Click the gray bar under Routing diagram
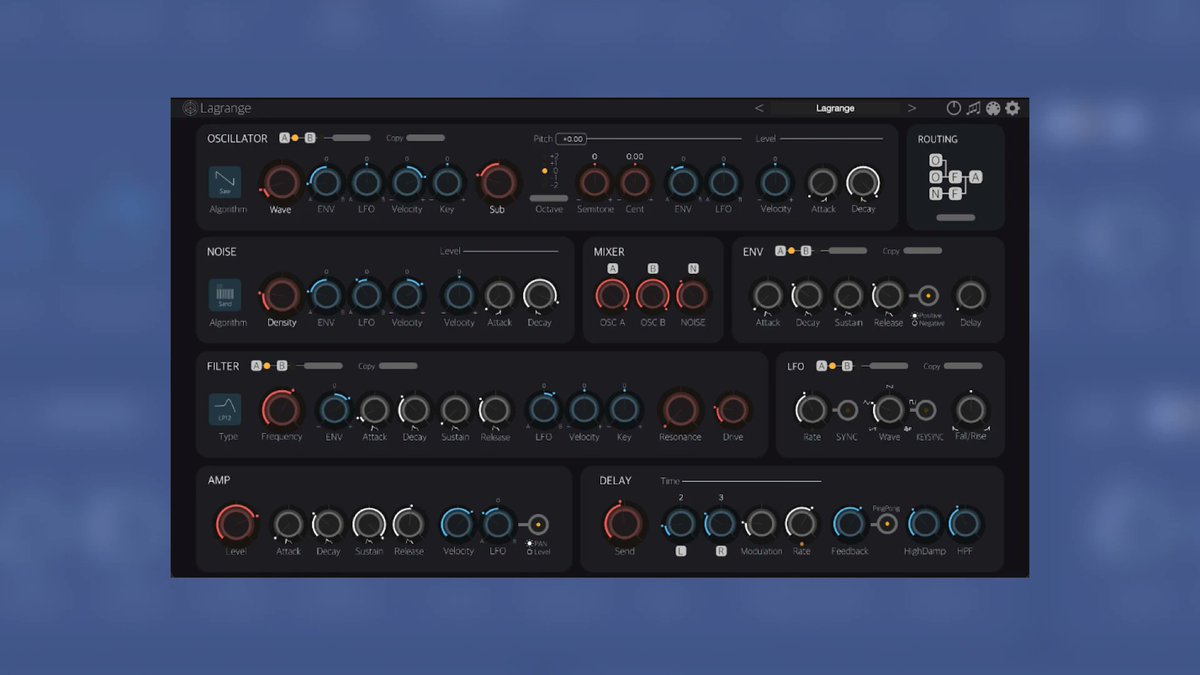 click(956, 217)
